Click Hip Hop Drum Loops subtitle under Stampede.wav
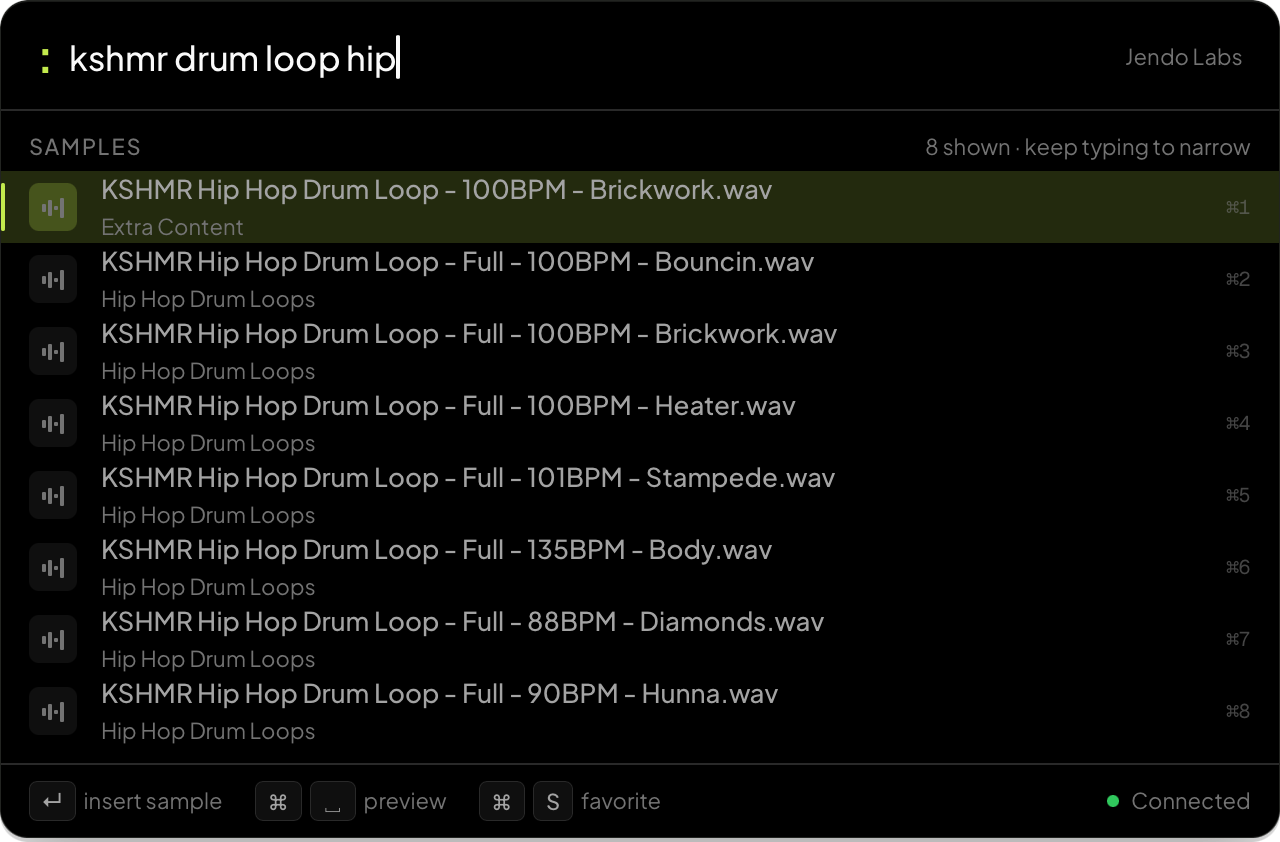 pos(208,515)
